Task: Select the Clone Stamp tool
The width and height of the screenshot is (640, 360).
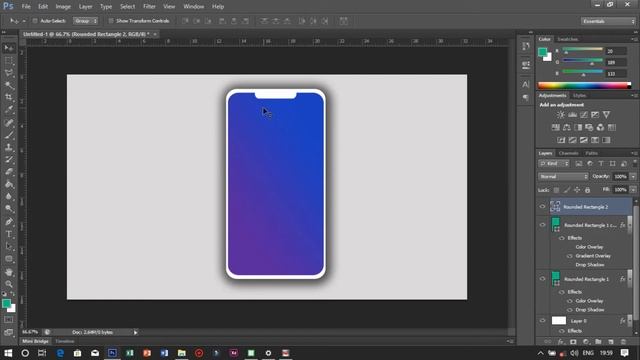Action: tap(9, 147)
